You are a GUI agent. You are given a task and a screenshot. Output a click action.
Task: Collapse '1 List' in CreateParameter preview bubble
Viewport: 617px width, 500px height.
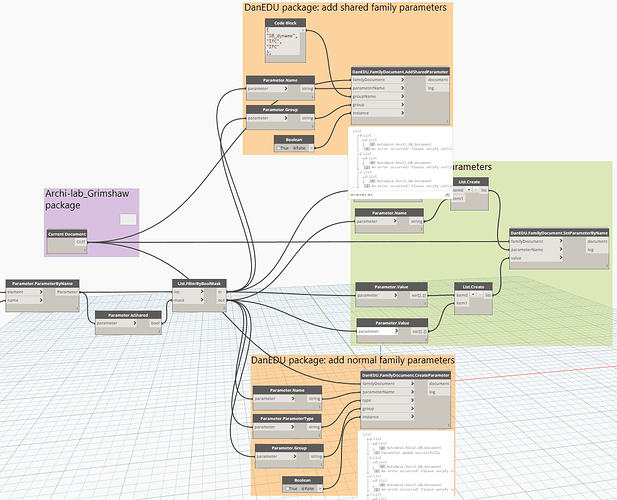370,458
